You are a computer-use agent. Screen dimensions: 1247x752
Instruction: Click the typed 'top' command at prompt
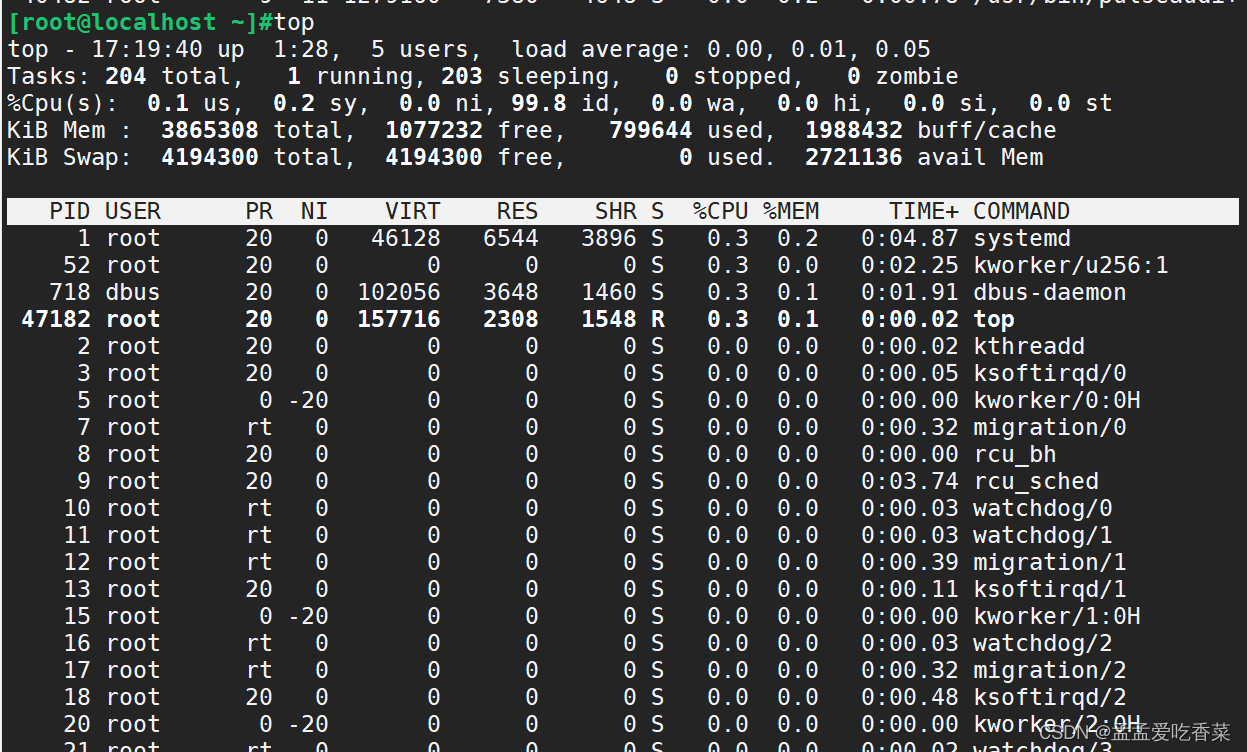coord(294,22)
